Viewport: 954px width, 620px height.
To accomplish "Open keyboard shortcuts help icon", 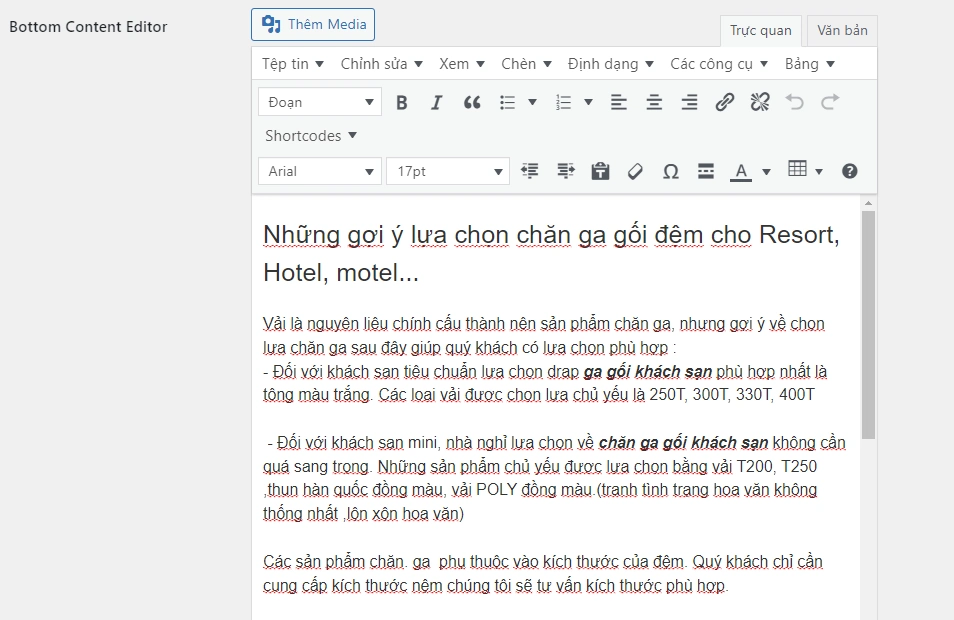I will [850, 171].
